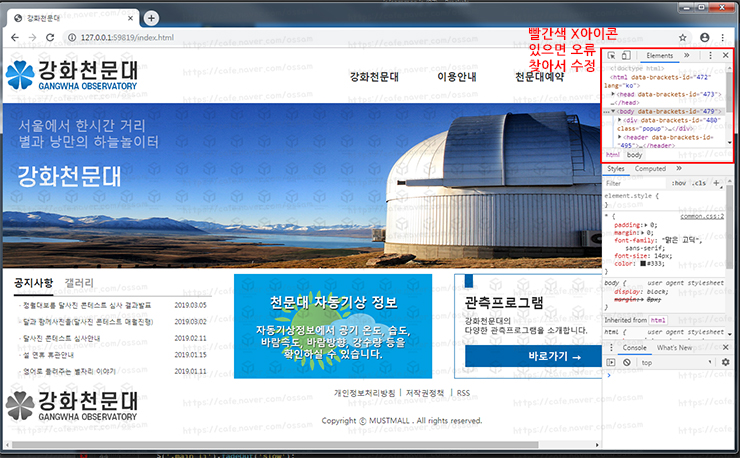The width and height of the screenshot is (740, 458).
Task: Click the 강화천문대 header logo
Action: pos(72,76)
